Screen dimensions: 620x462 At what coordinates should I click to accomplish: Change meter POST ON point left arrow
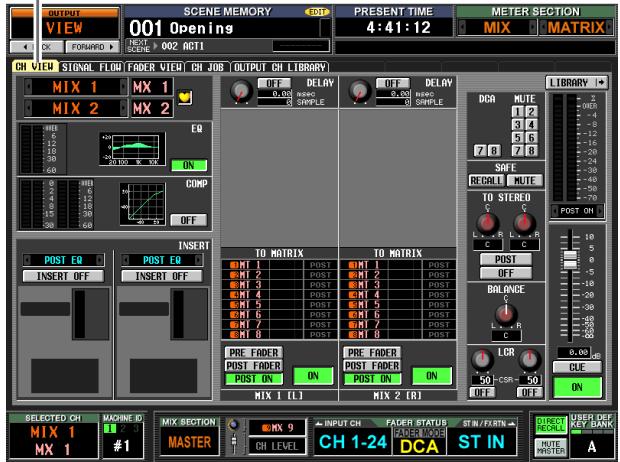[554, 211]
